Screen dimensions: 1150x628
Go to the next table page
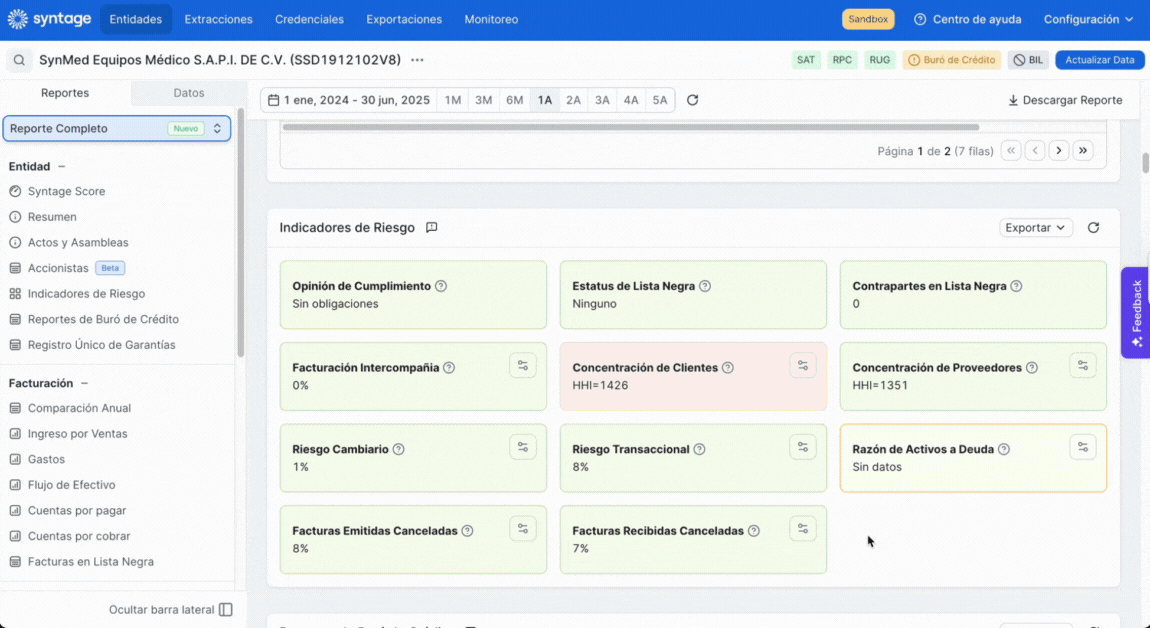[x=1059, y=151]
